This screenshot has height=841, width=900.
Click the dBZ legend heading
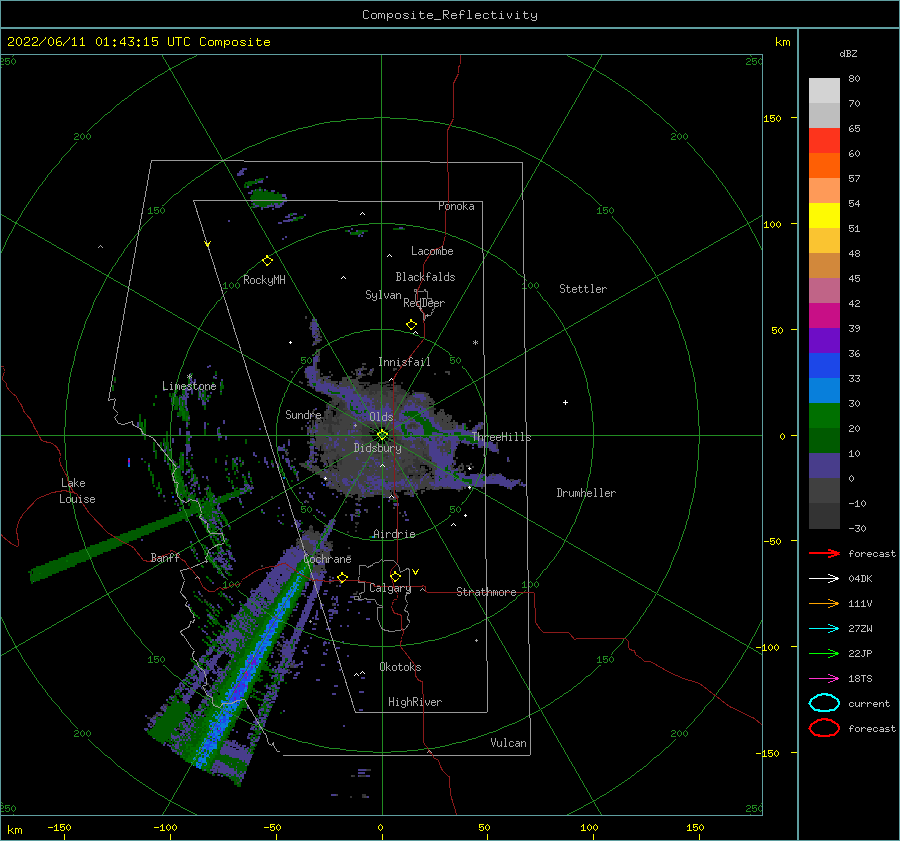pyautogui.click(x=848, y=53)
